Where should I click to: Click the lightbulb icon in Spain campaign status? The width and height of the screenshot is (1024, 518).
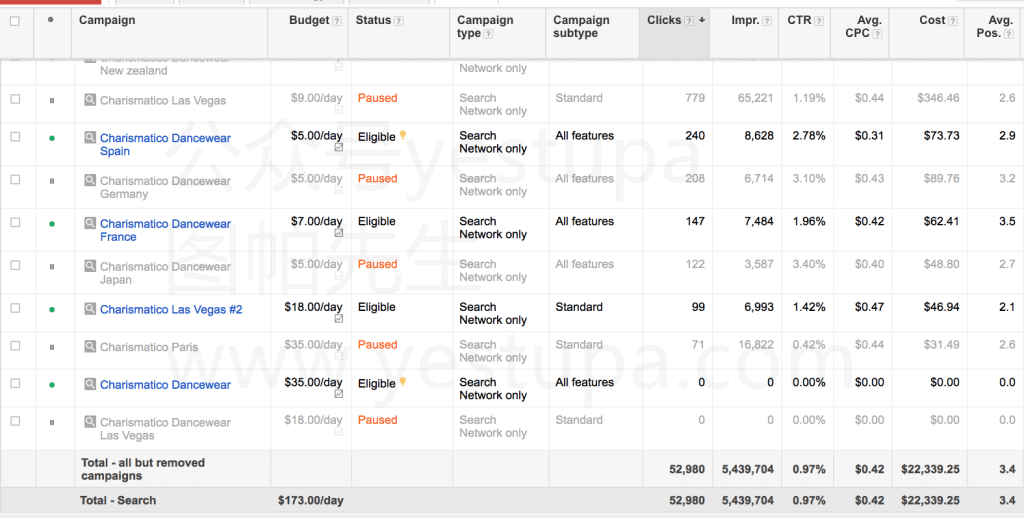[x=403, y=135]
